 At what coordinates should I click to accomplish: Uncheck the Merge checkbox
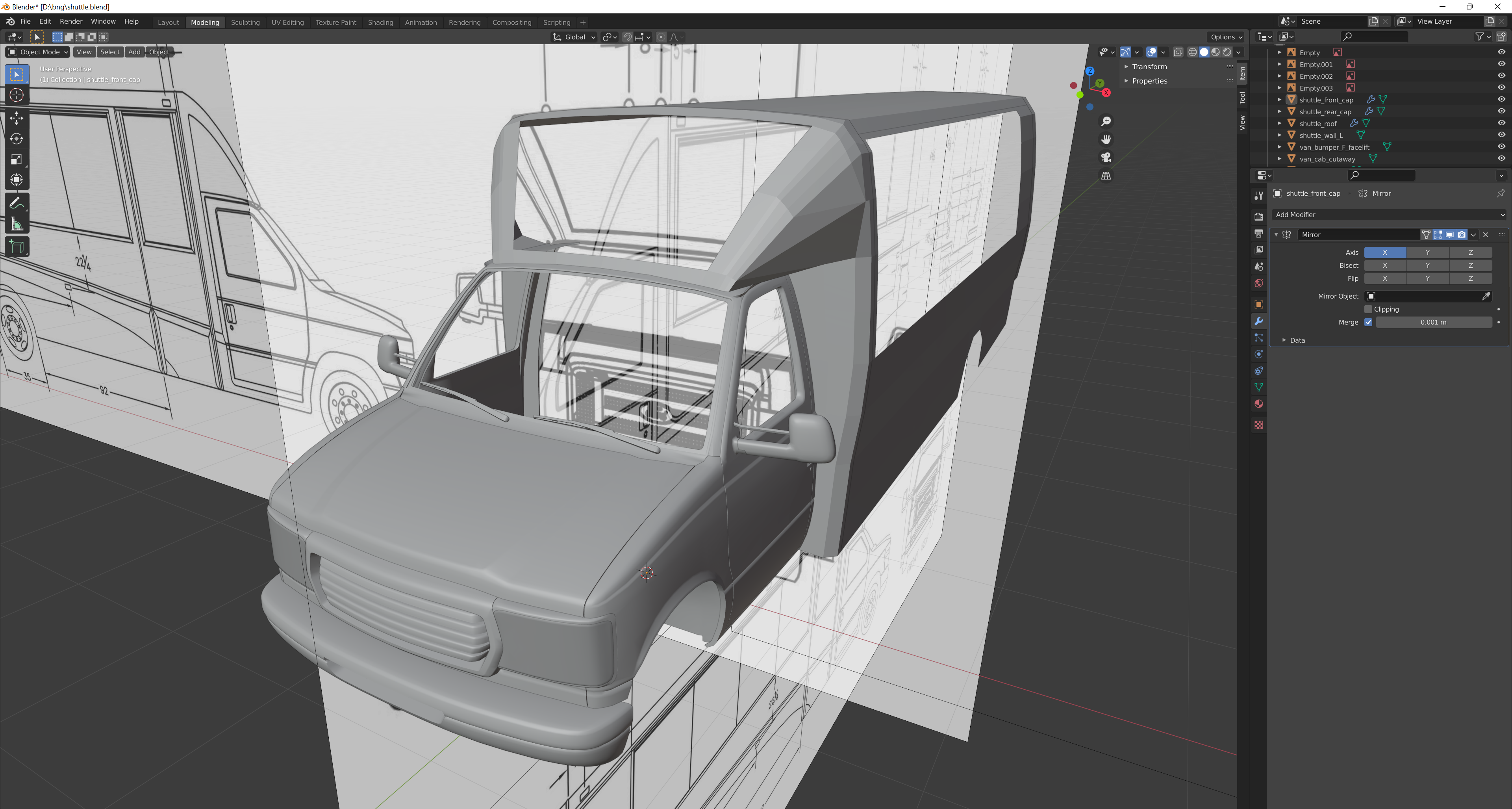(1368, 322)
